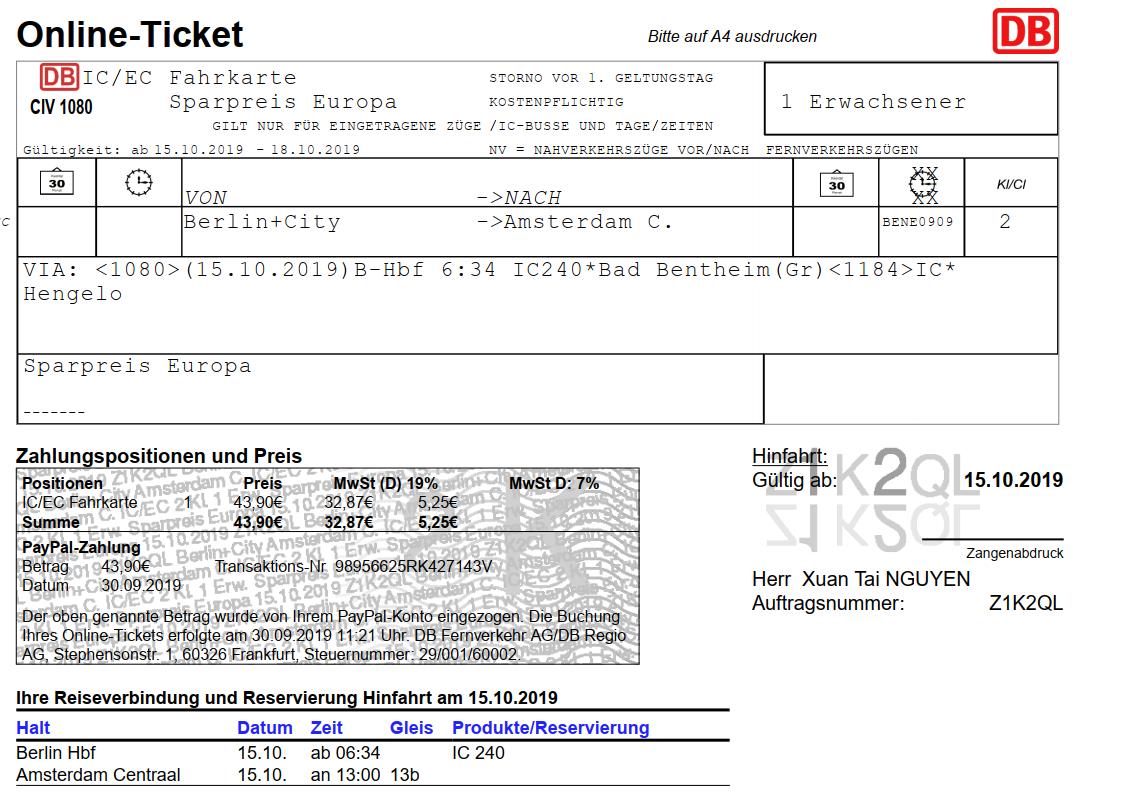Click the calendar icon above the VON column
The height and width of the screenshot is (797, 1121).
[56, 182]
